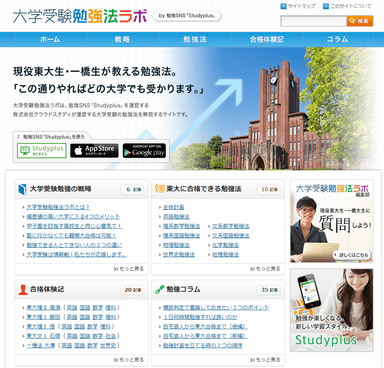
Task: Click the green pen icon by 勉強コラム
Action: tap(160, 289)
